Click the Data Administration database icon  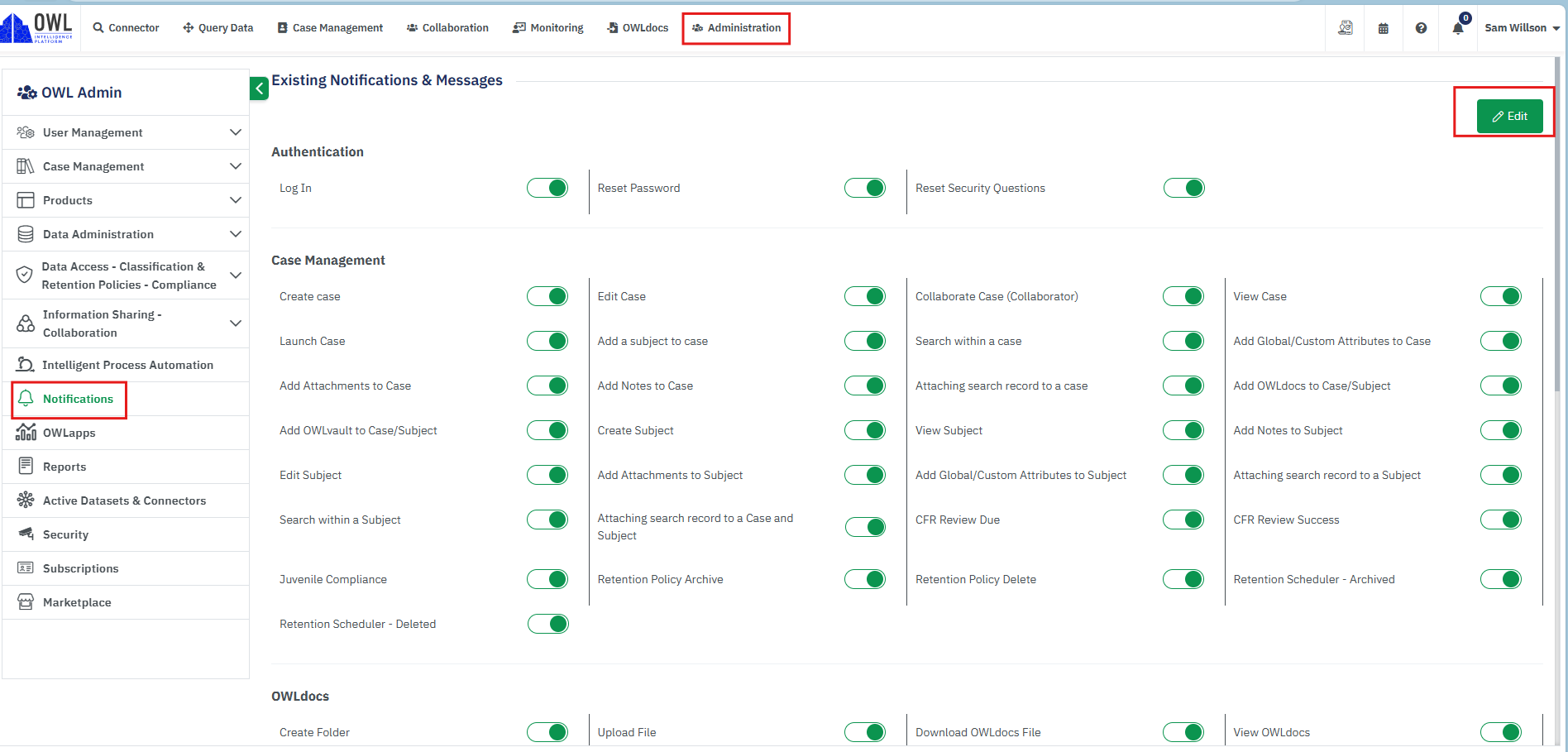26,234
